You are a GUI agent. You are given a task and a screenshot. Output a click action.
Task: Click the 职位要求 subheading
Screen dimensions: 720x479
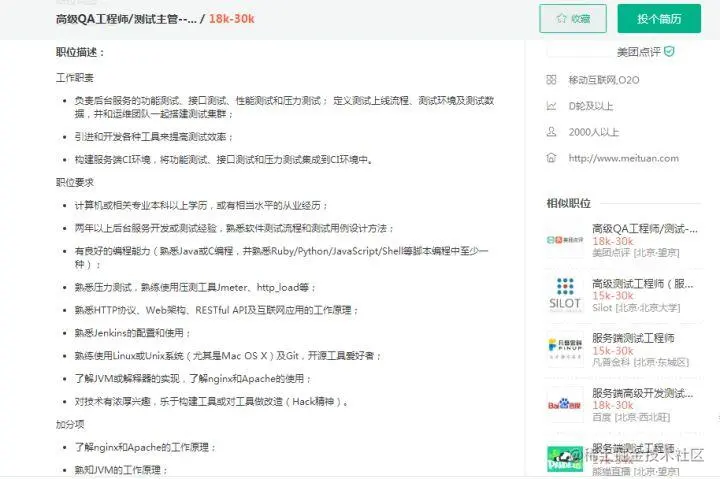click(74, 182)
